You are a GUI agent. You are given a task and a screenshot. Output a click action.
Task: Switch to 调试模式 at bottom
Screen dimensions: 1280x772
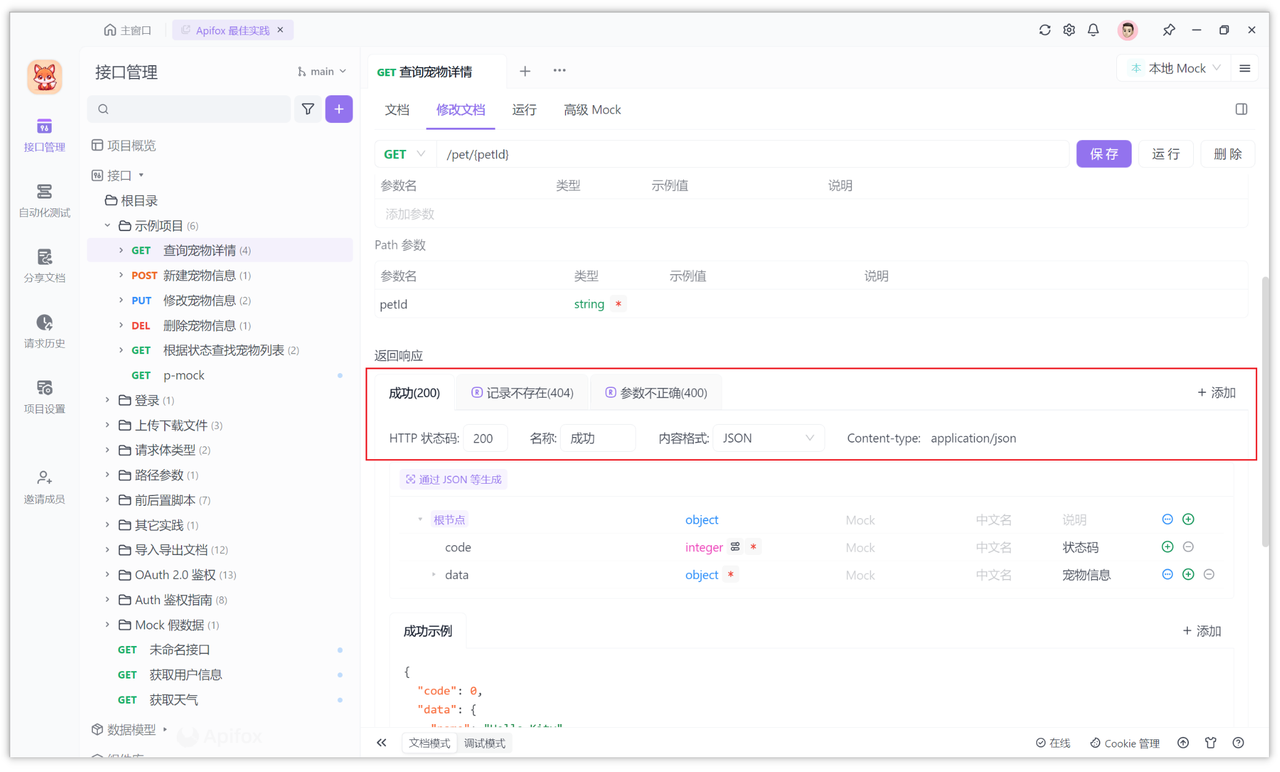[485, 743]
